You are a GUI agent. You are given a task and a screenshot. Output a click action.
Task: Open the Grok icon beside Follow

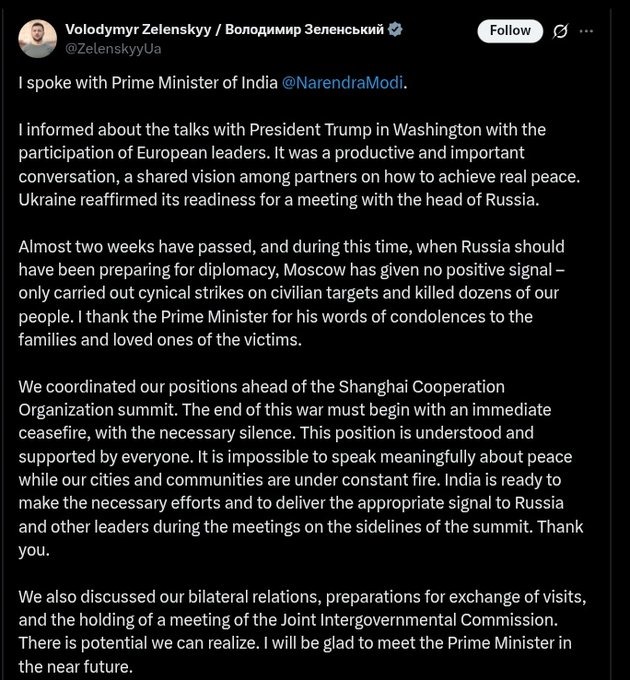pyautogui.click(x=561, y=31)
